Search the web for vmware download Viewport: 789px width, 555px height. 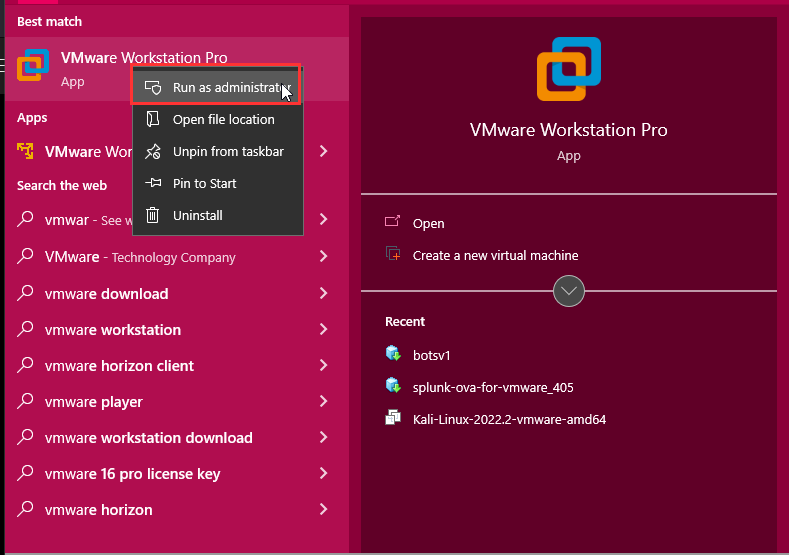tap(106, 294)
